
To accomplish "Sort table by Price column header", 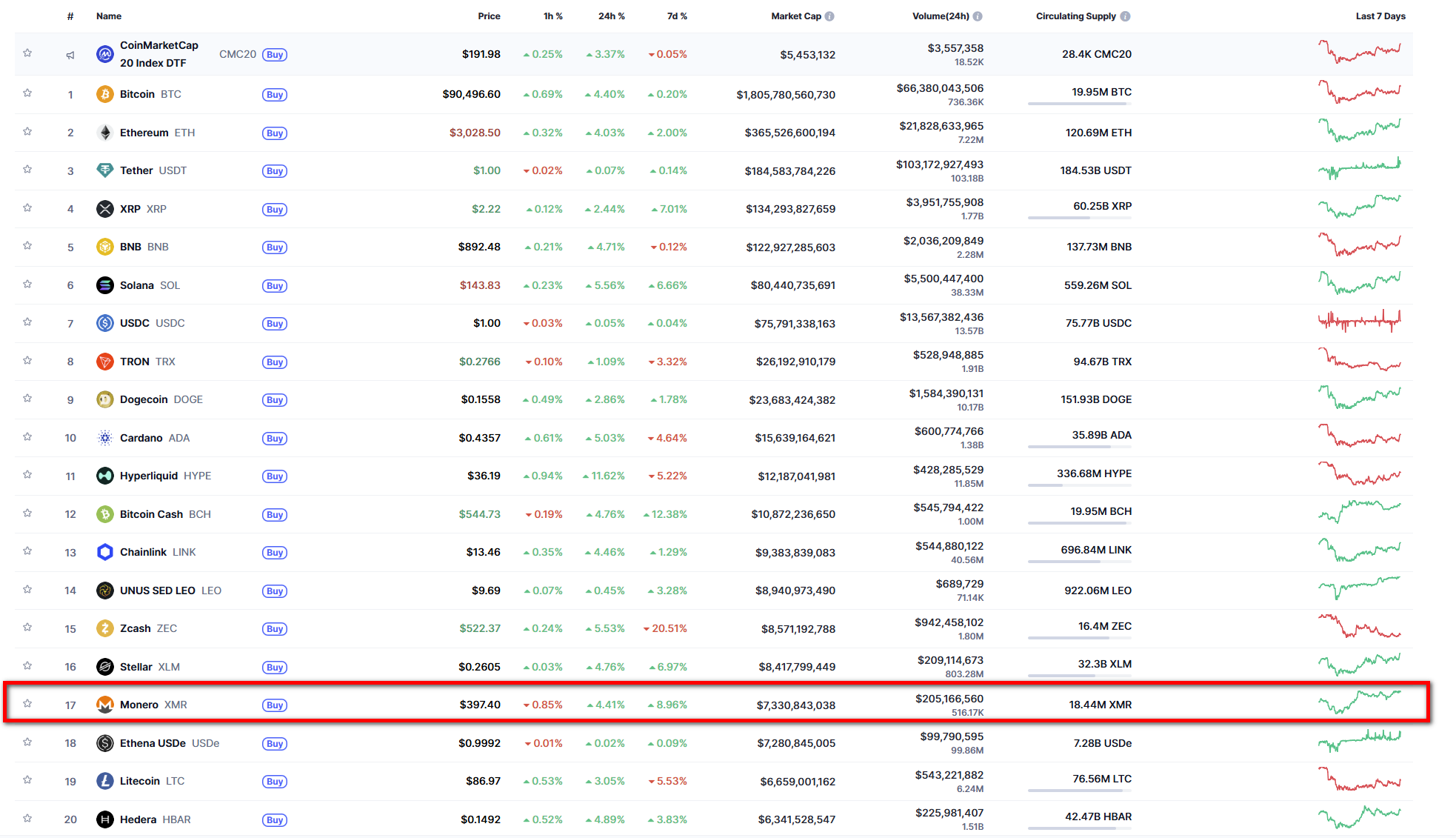I will [489, 16].
